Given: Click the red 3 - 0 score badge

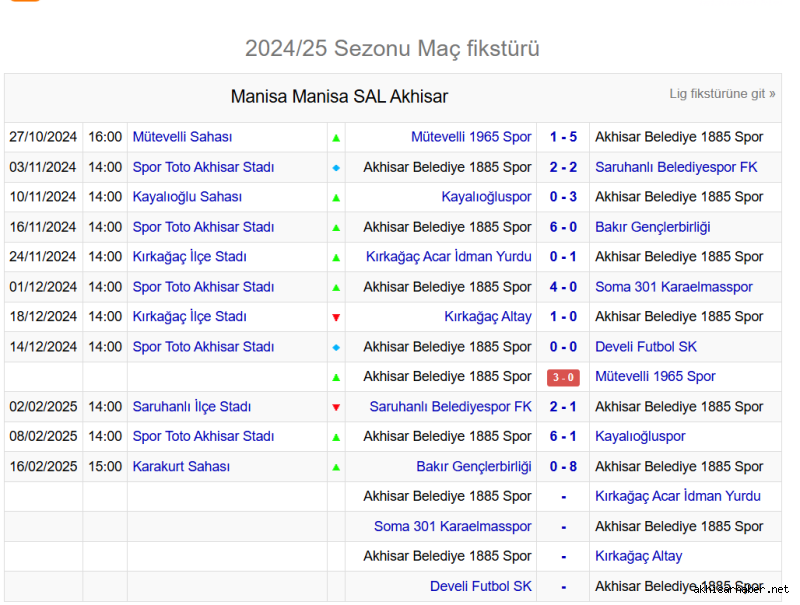Looking at the screenshot, I should tap(563, 377).
